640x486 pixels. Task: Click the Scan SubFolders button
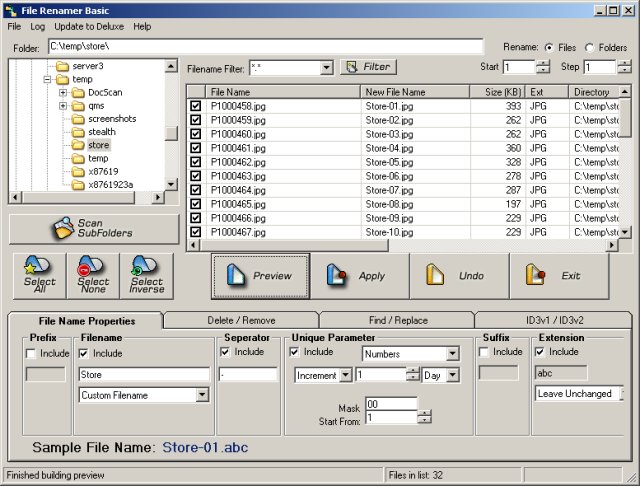94,229
